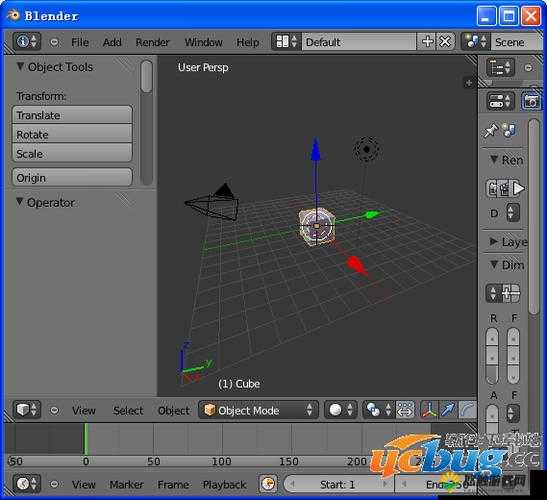
Task: Open the render presets selector
Action: pyautogui.click(x=493, y=293)
